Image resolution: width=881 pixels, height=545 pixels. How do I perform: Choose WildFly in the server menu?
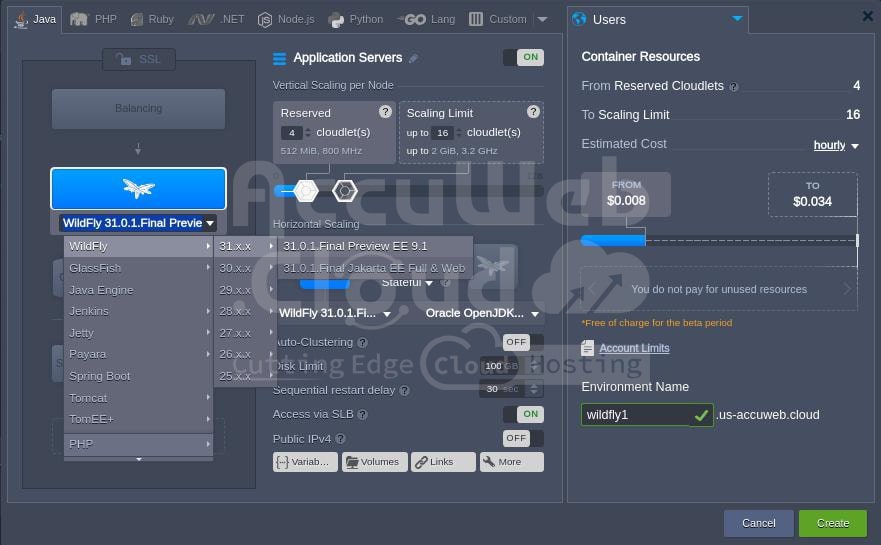138,246
